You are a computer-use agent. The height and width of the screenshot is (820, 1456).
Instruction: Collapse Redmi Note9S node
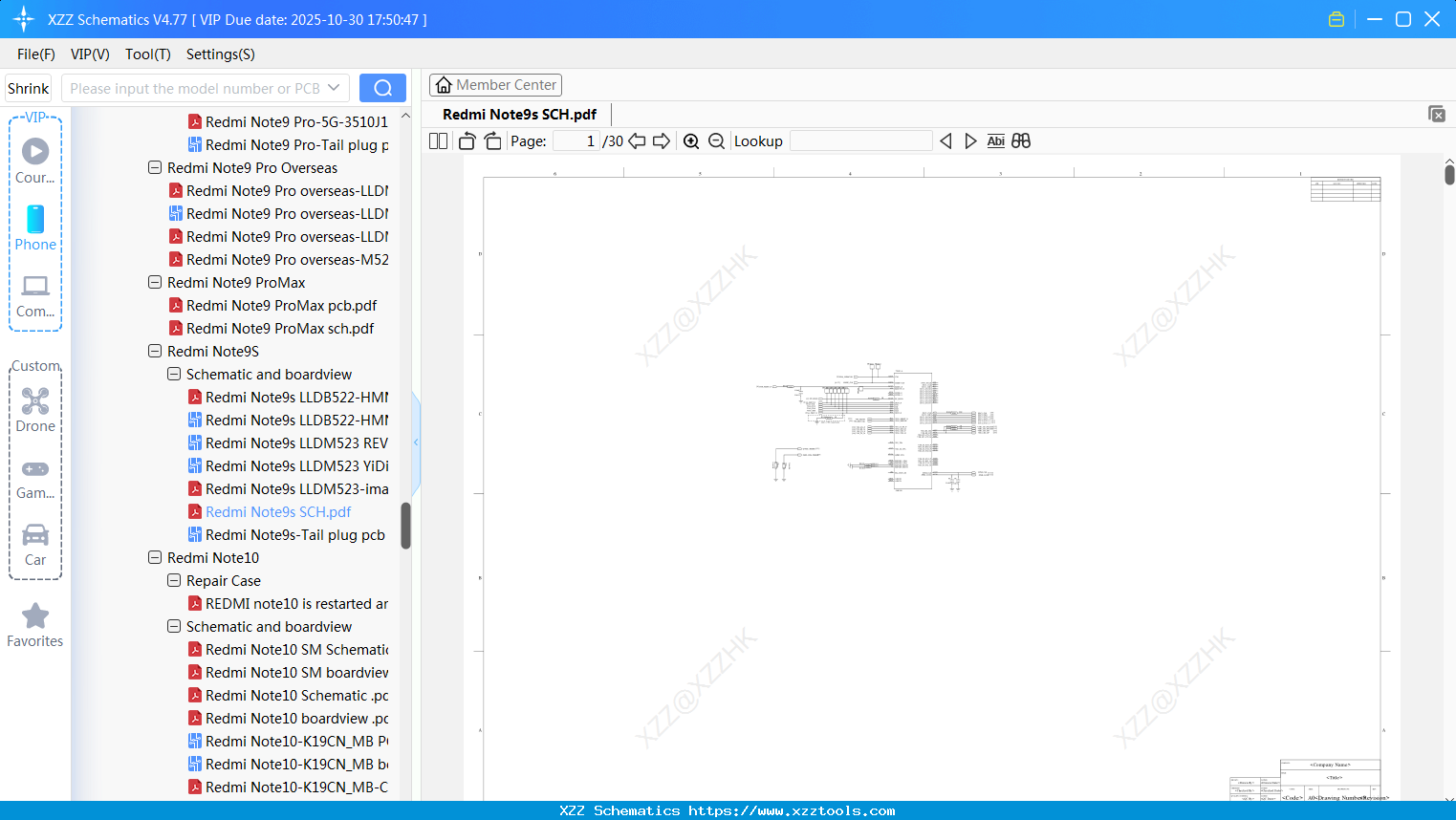coord(155,352)
